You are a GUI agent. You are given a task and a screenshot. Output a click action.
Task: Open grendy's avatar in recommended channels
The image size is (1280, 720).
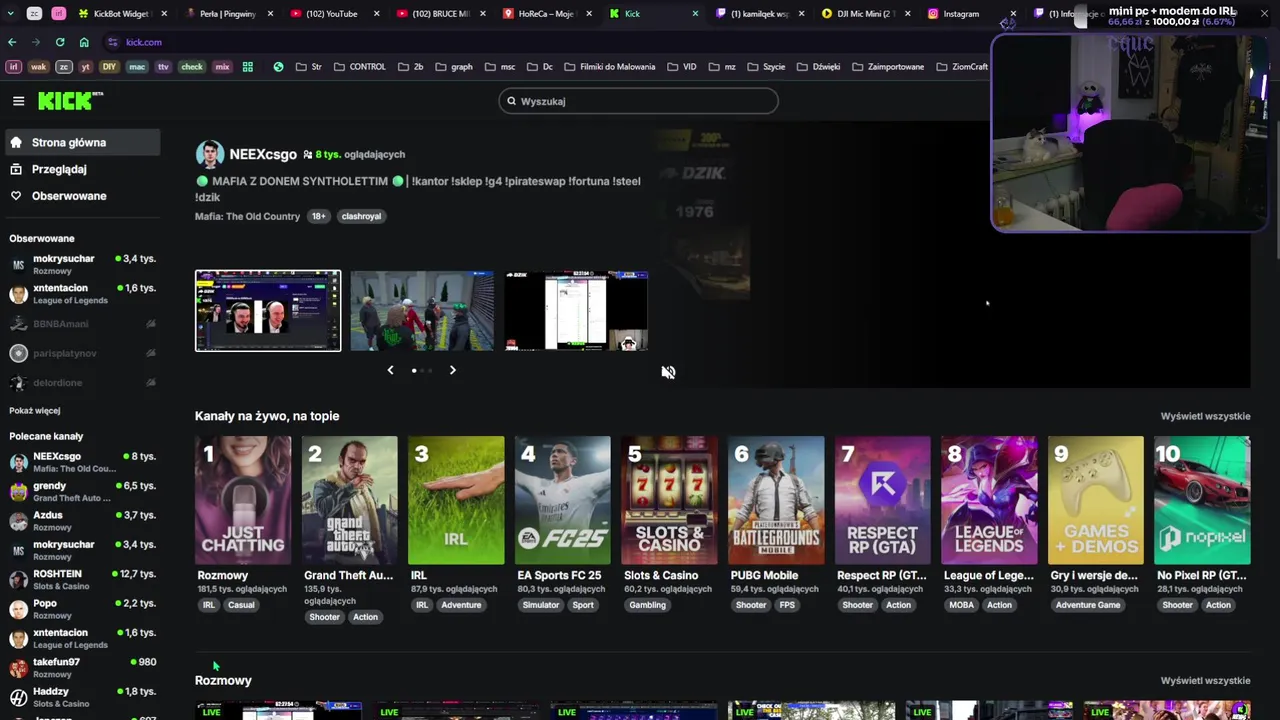(x=18, y=491)
